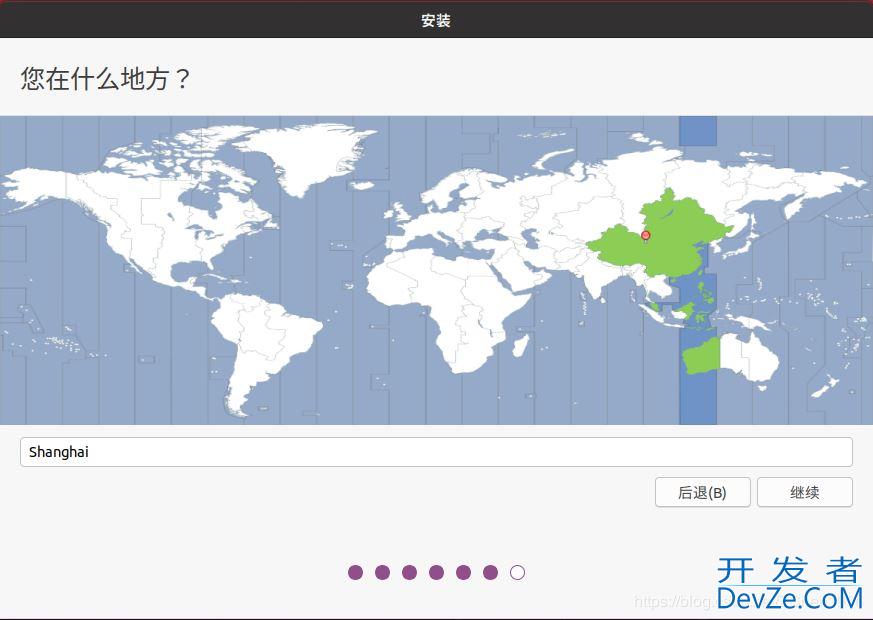Click the 后退(B) back button
The width and height of the screenshot is (873, 620).
click(x=703, y=492)
